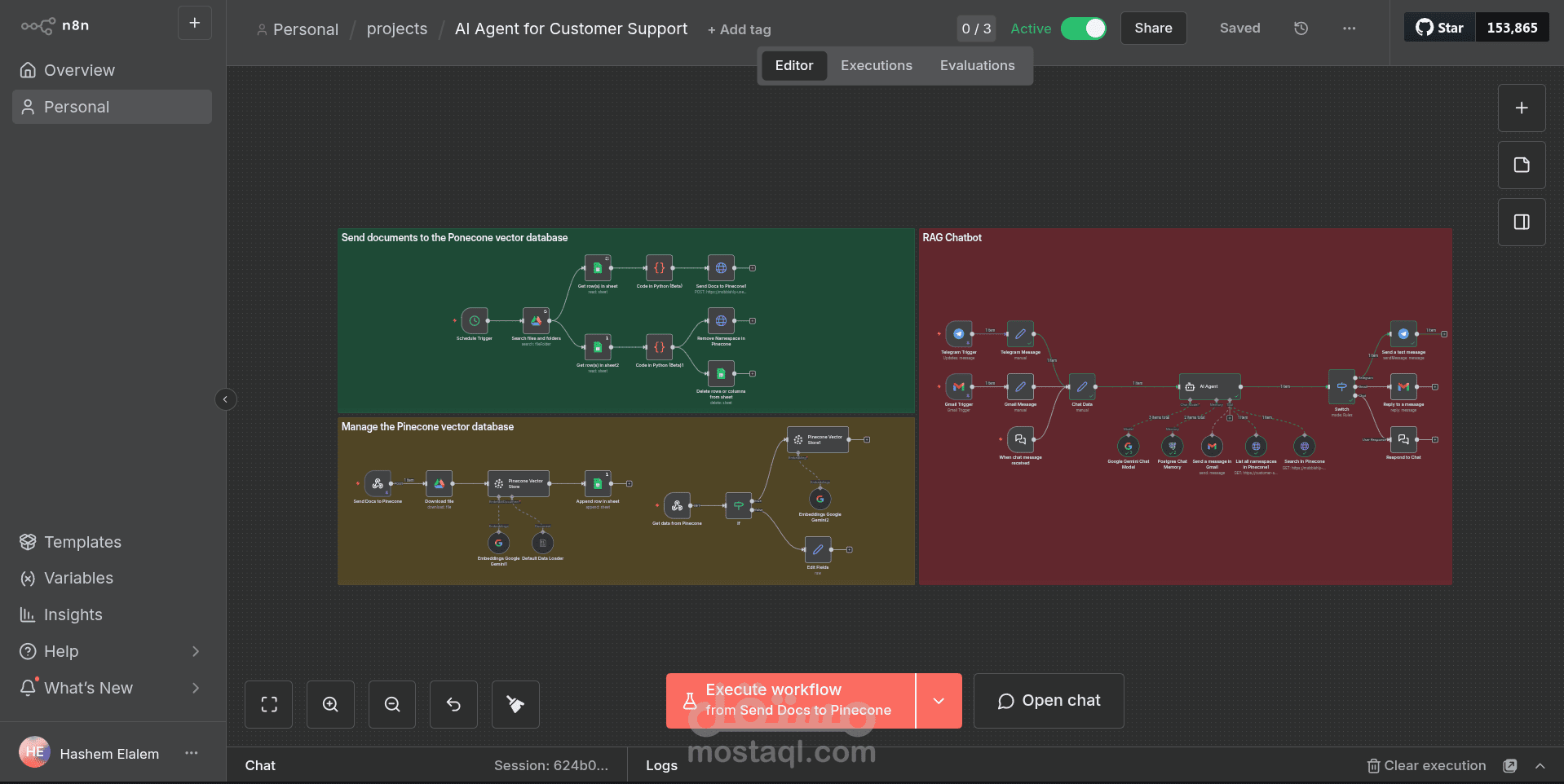Viewport: 1564px width, 784px height.
Task: Select the AI Agent node
Action: click(x=1210, y=386)
